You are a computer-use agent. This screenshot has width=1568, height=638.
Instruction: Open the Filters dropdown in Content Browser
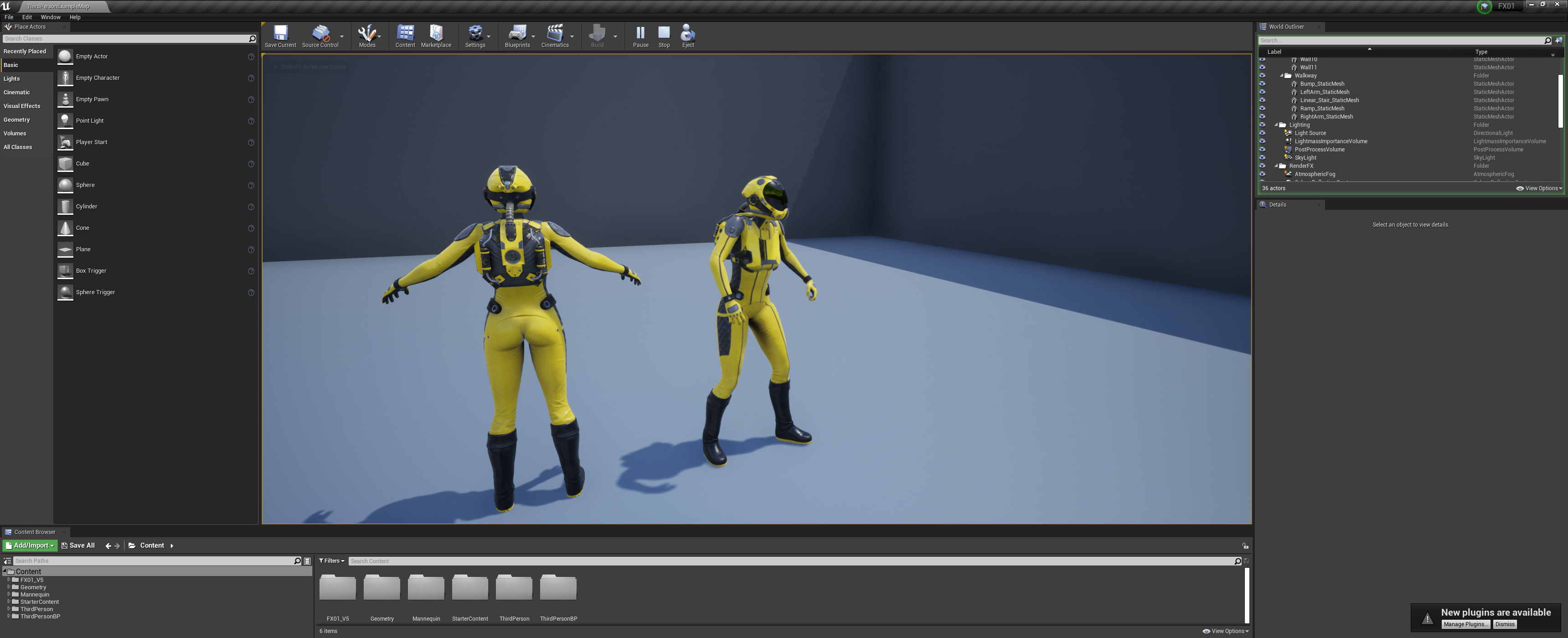[x=332, y=560]
